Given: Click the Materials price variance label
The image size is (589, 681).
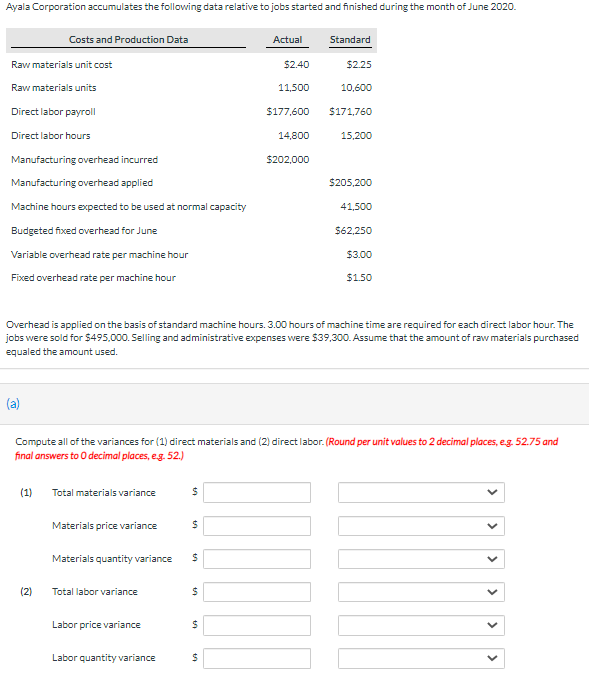Looking at the screenshot, I should point(105,526).
